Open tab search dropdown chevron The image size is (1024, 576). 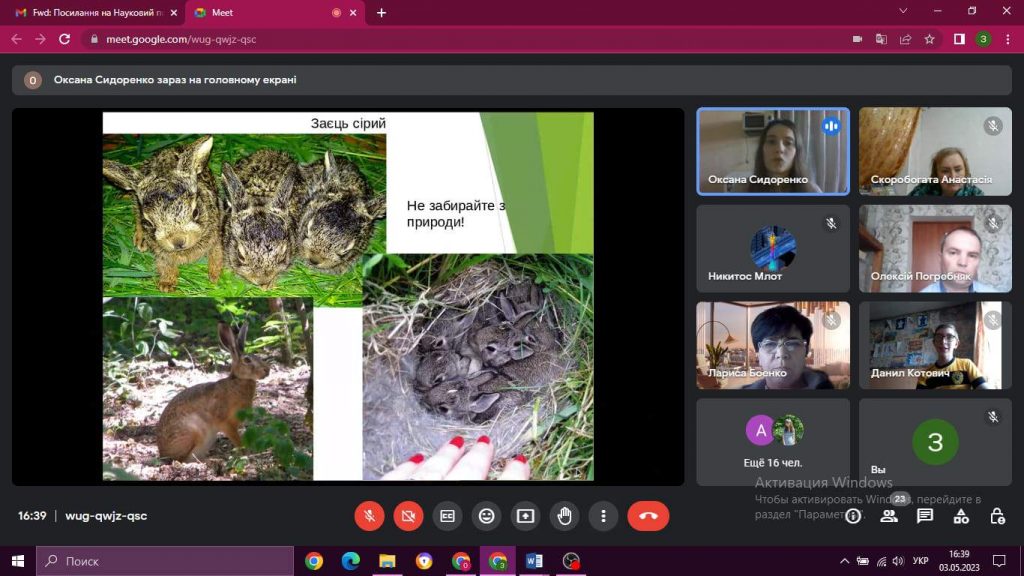click(x=903, y=11)
